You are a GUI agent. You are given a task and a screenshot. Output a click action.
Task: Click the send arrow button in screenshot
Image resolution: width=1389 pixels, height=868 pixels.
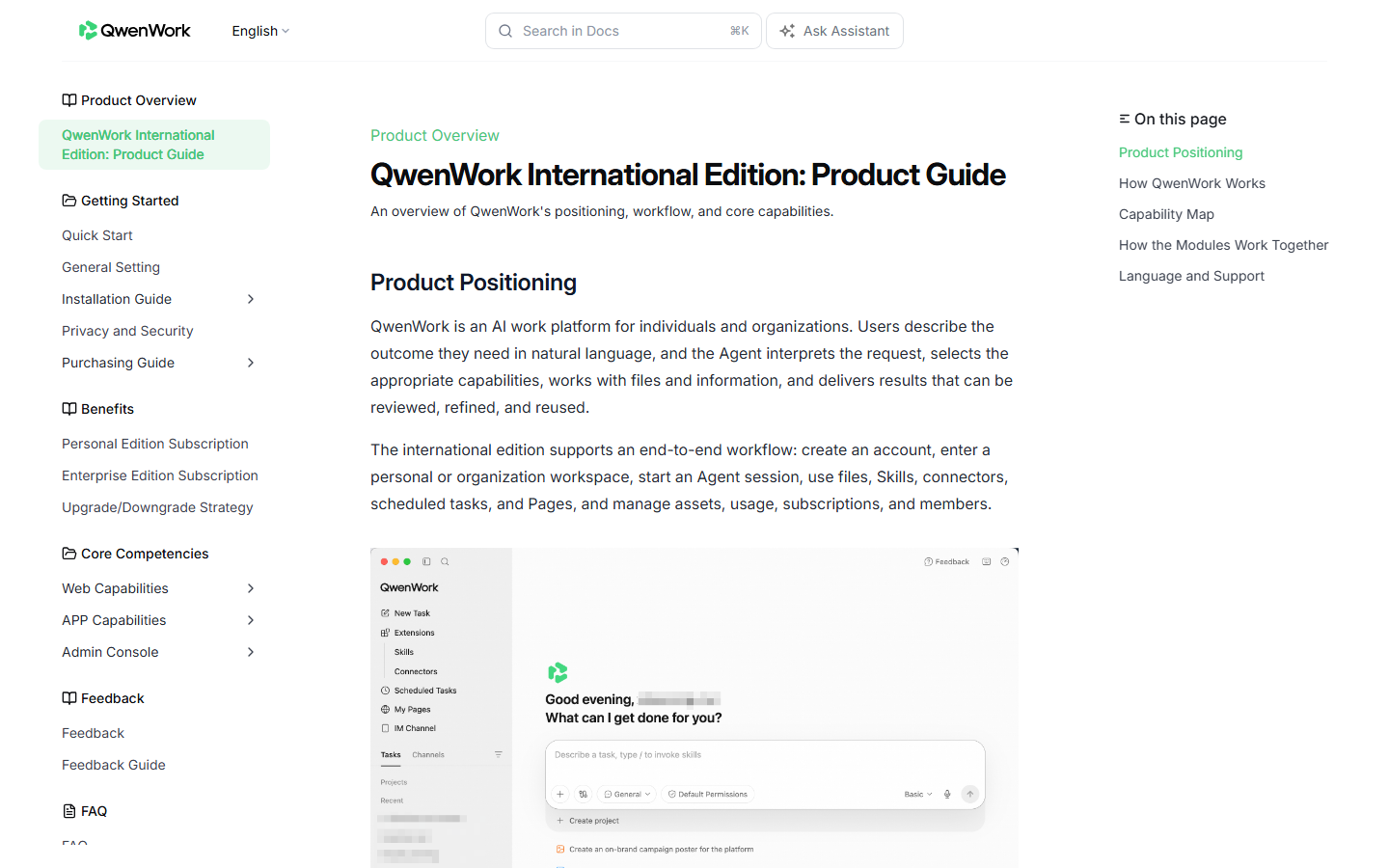pyautogui.click(x=970, y=794)
